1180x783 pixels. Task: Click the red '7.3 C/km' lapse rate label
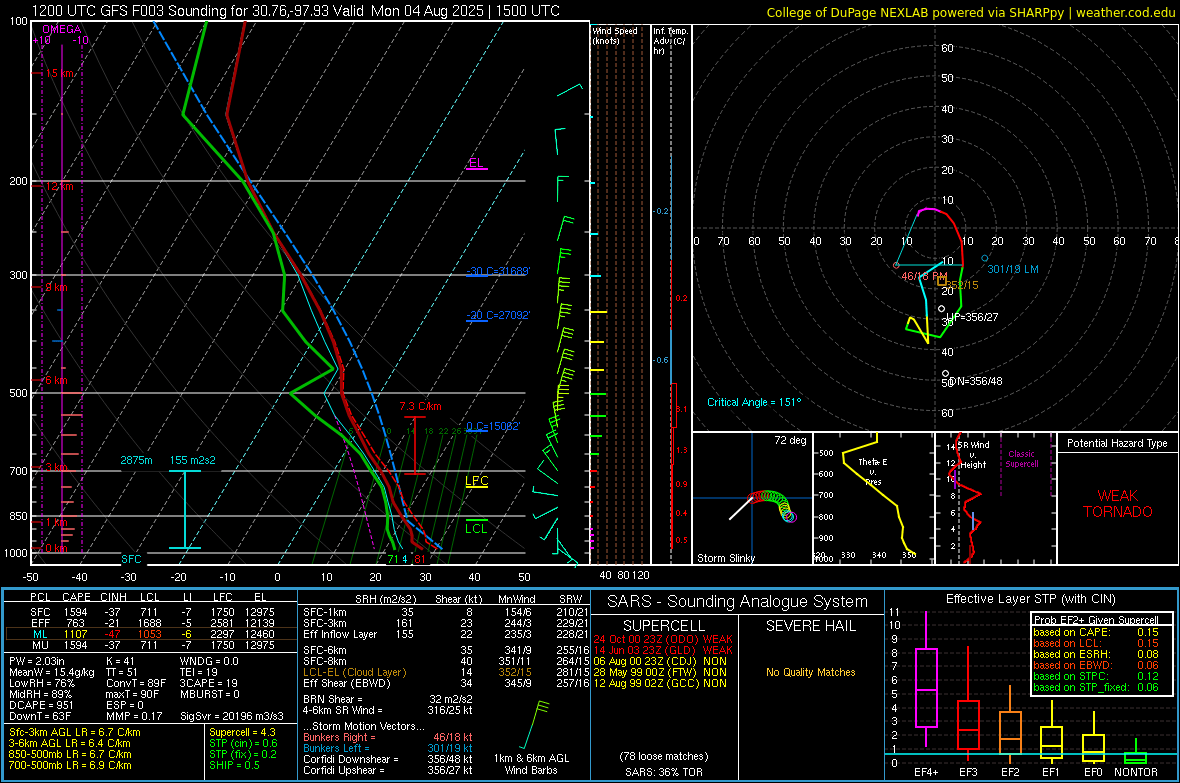tap(420, 407)
